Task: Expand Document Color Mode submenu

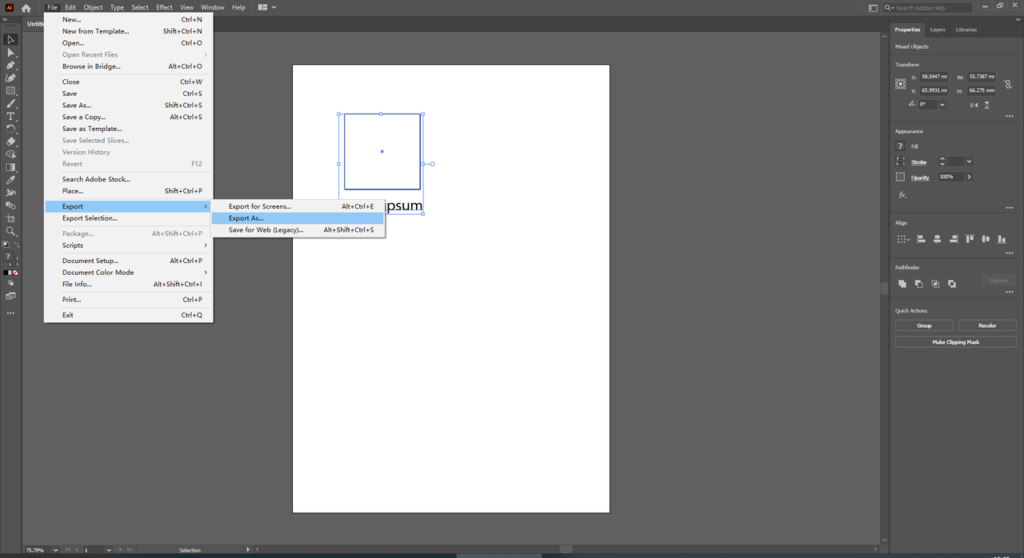Action: click(x=129, y=272)
